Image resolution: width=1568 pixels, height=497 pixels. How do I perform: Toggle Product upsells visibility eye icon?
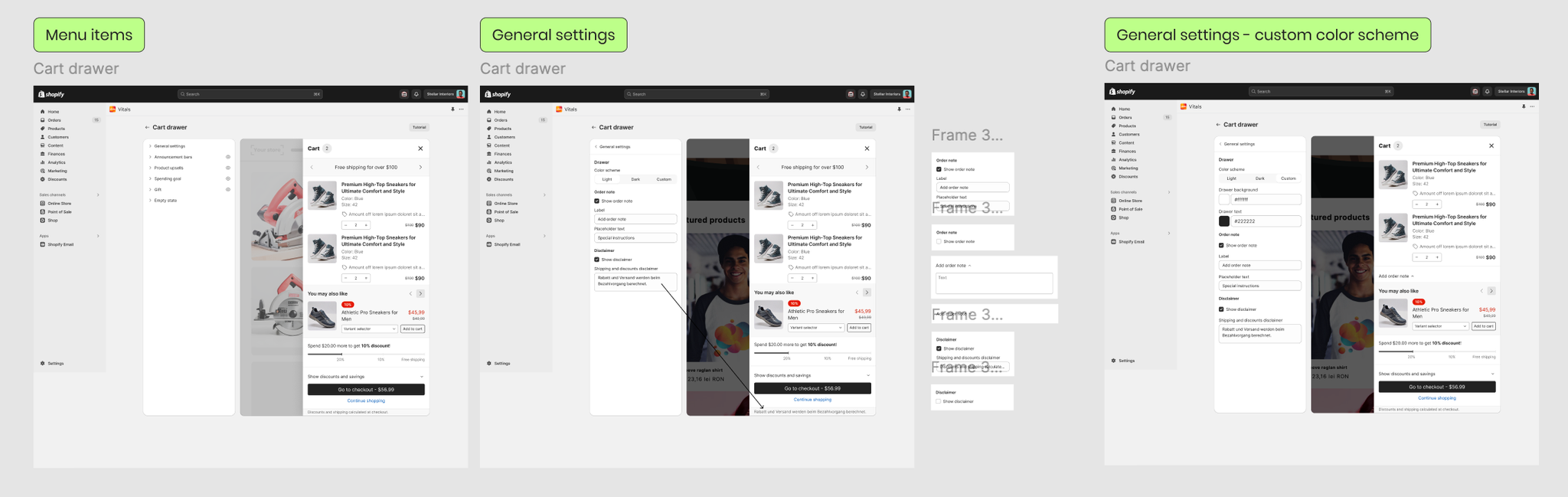(228, 168)
